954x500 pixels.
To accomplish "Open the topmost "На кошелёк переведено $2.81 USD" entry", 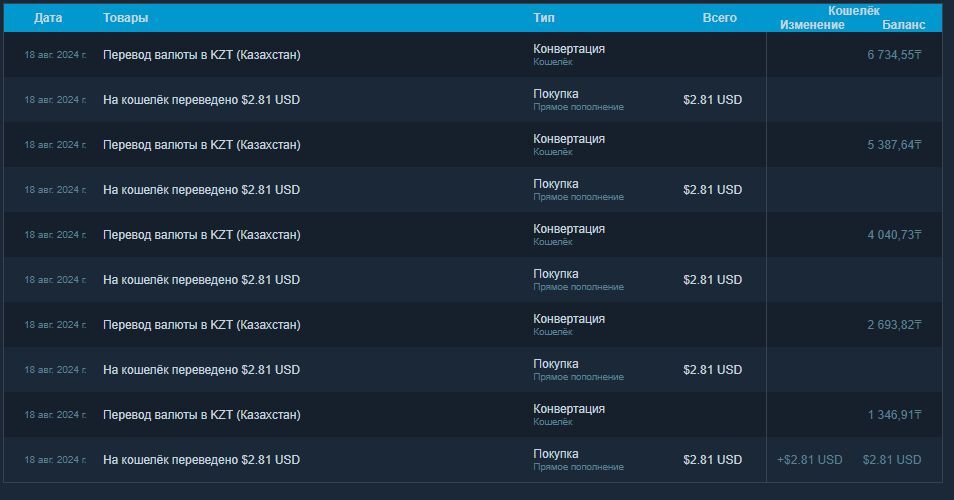I will 201,100.
